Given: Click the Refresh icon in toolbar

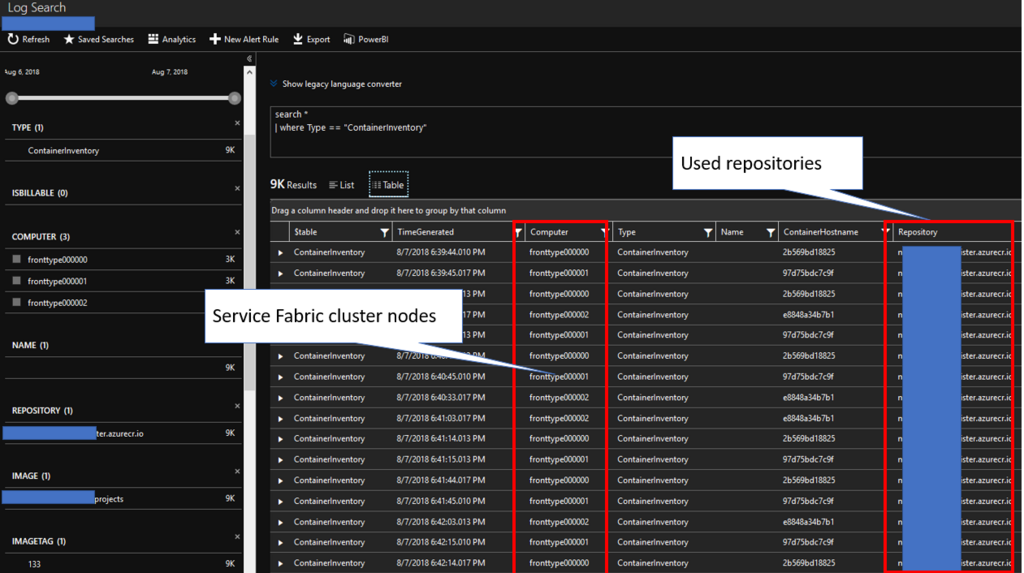Looking at the screenshot, I should [13, 39].
